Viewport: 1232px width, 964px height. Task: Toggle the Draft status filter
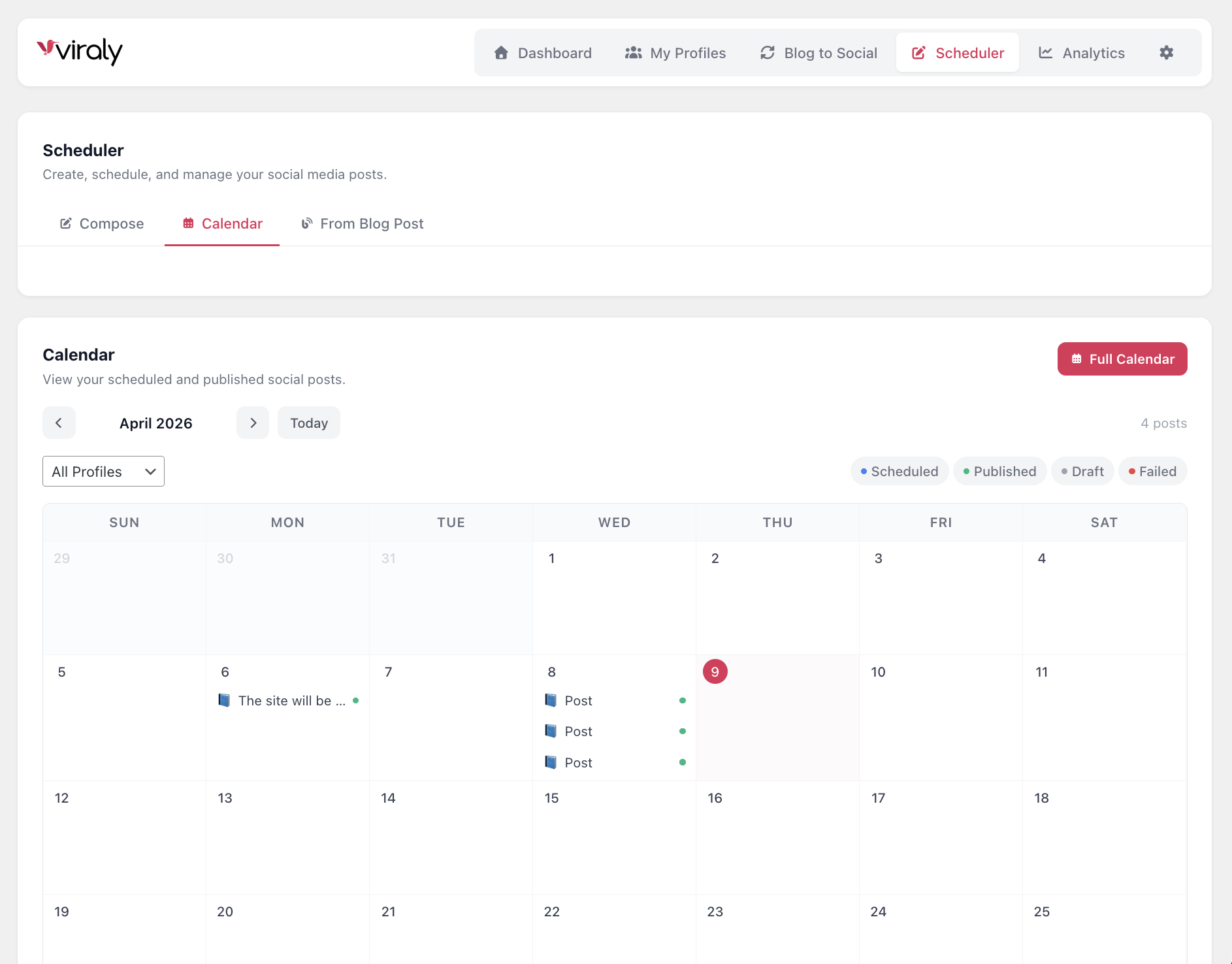coord(1082,471)
